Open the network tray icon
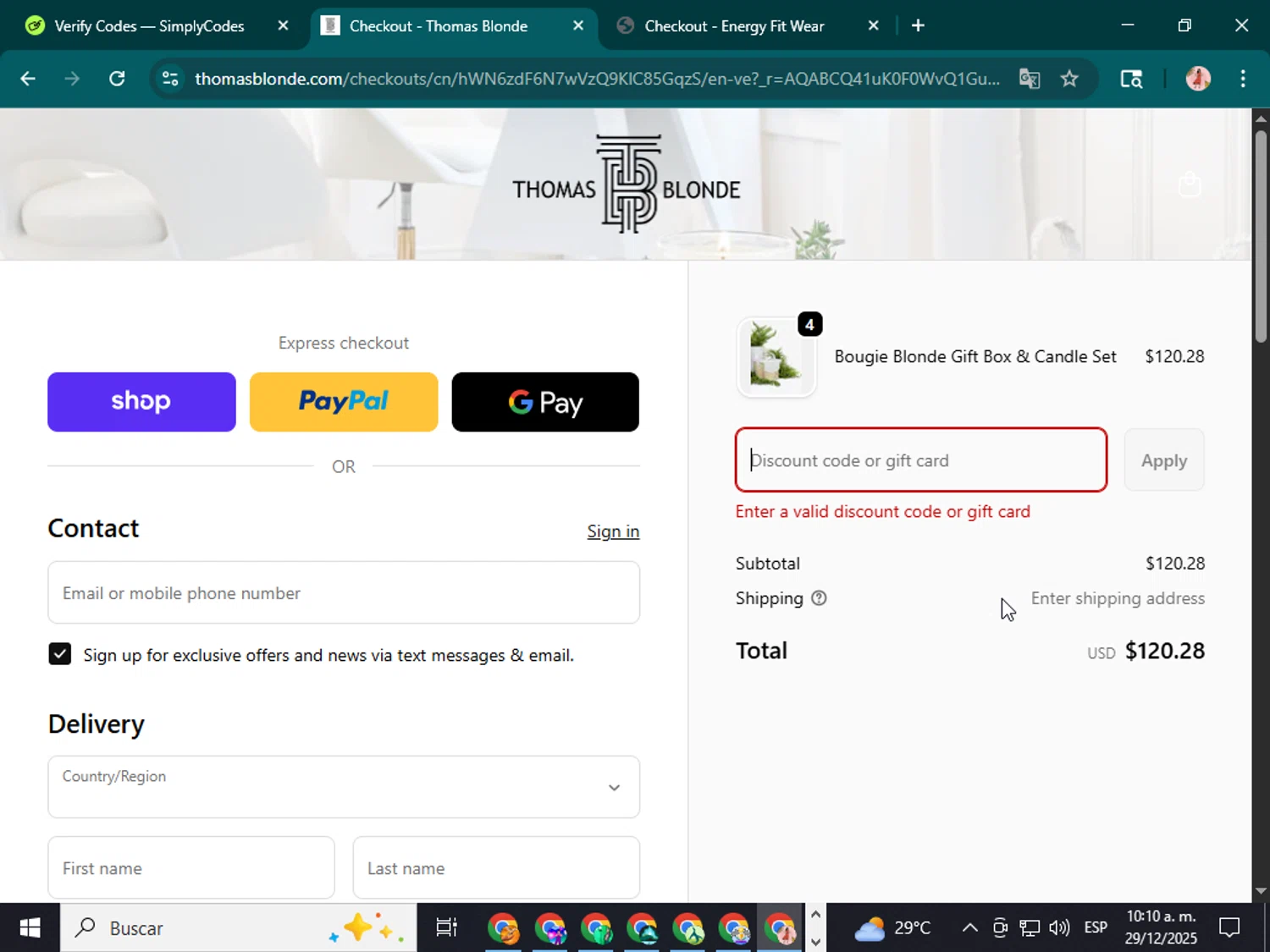Screen dimensions: 1270x952 (1030, 928)
